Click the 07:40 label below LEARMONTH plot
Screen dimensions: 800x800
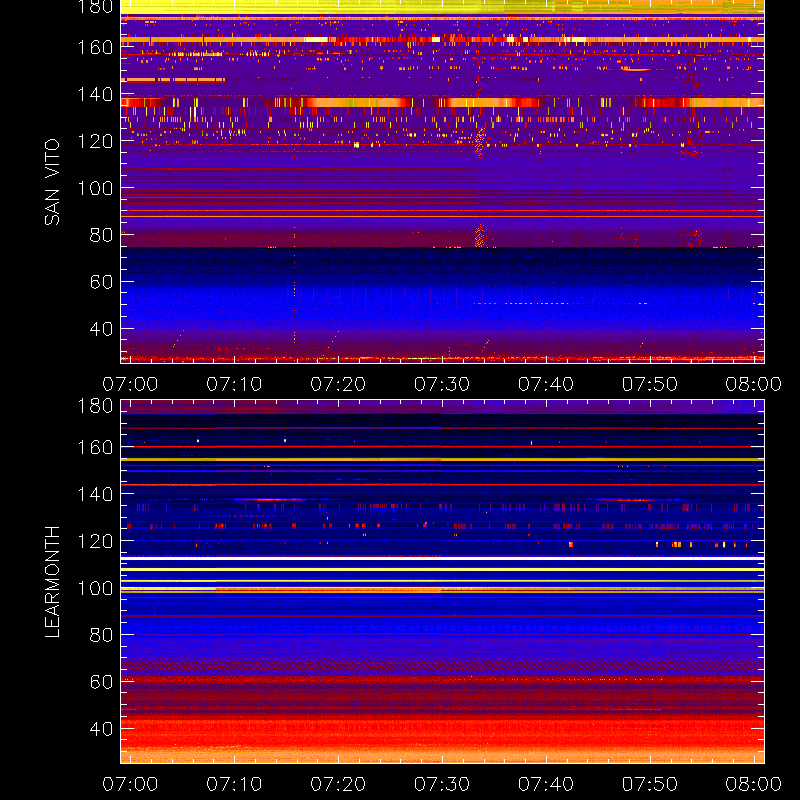pos(546,784)
